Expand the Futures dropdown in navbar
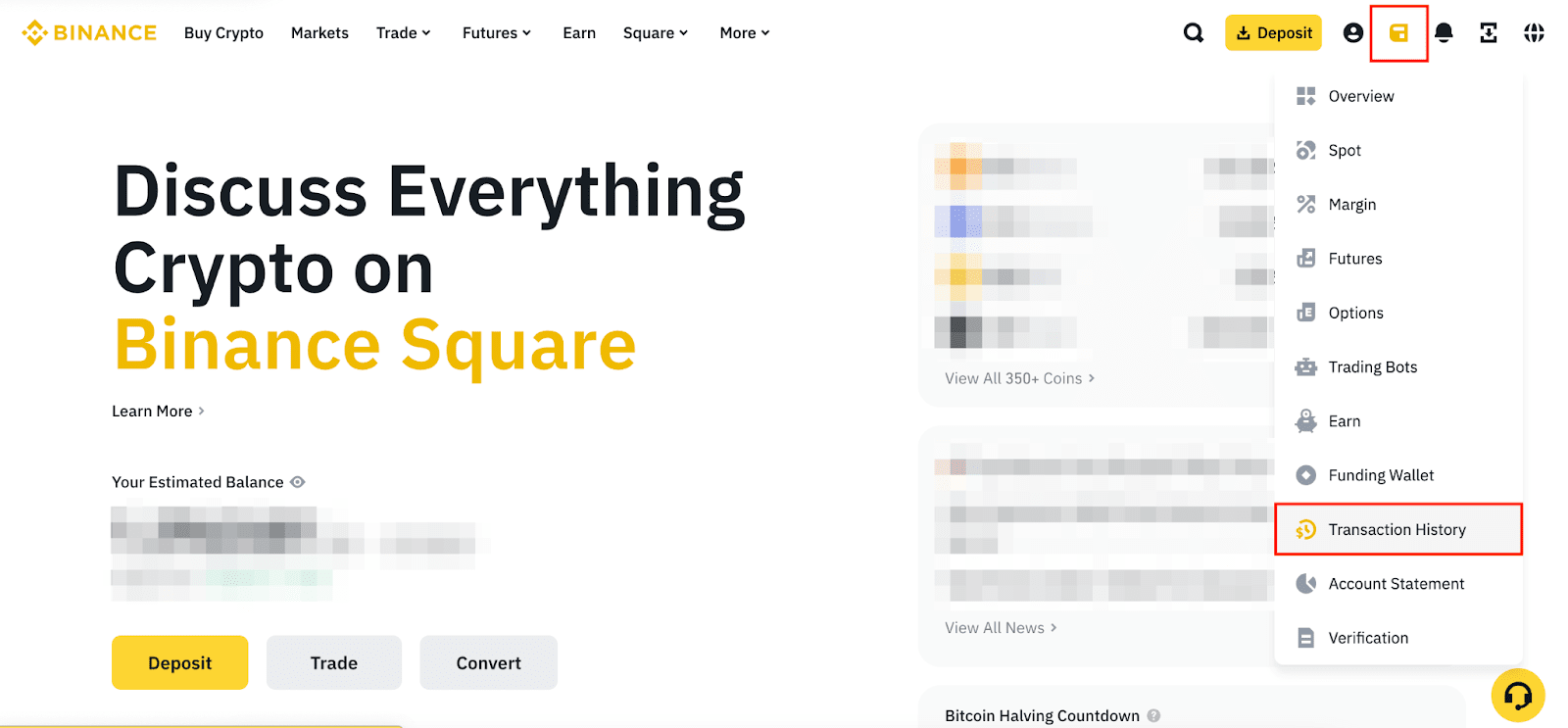 pos(497,33)
